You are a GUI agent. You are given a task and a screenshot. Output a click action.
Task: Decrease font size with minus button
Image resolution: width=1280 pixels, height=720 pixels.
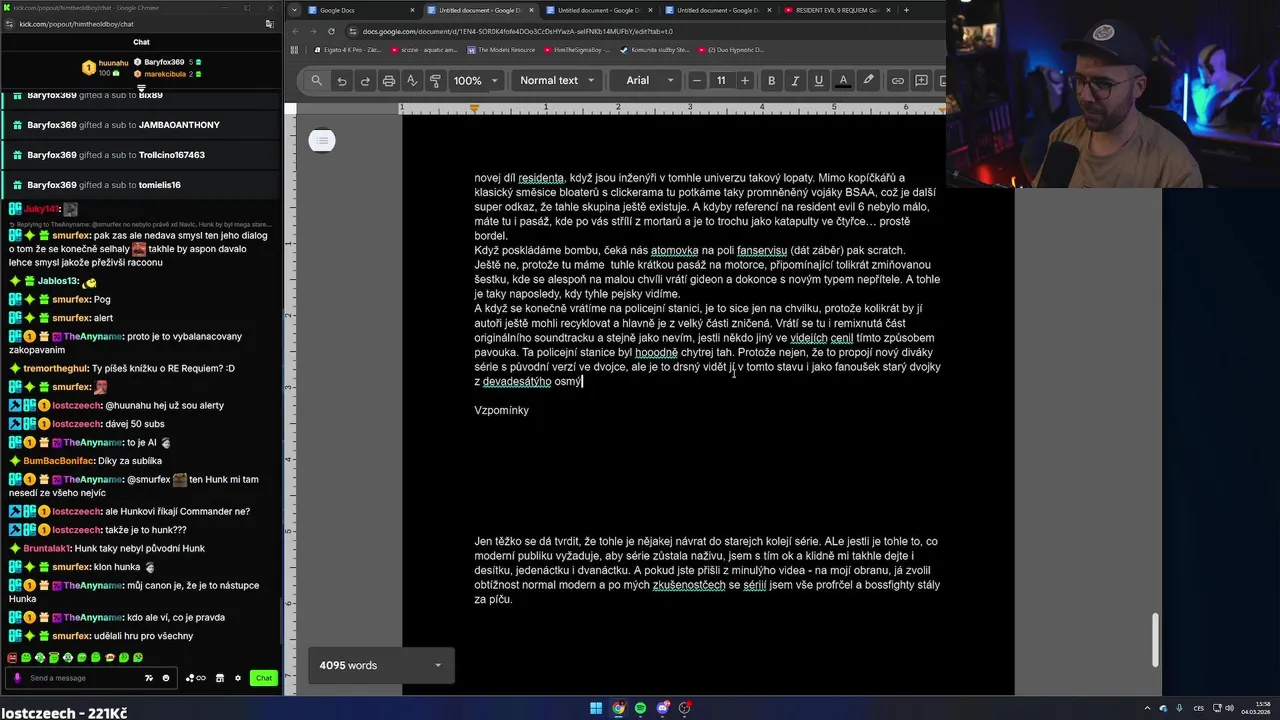pos(697,81)
